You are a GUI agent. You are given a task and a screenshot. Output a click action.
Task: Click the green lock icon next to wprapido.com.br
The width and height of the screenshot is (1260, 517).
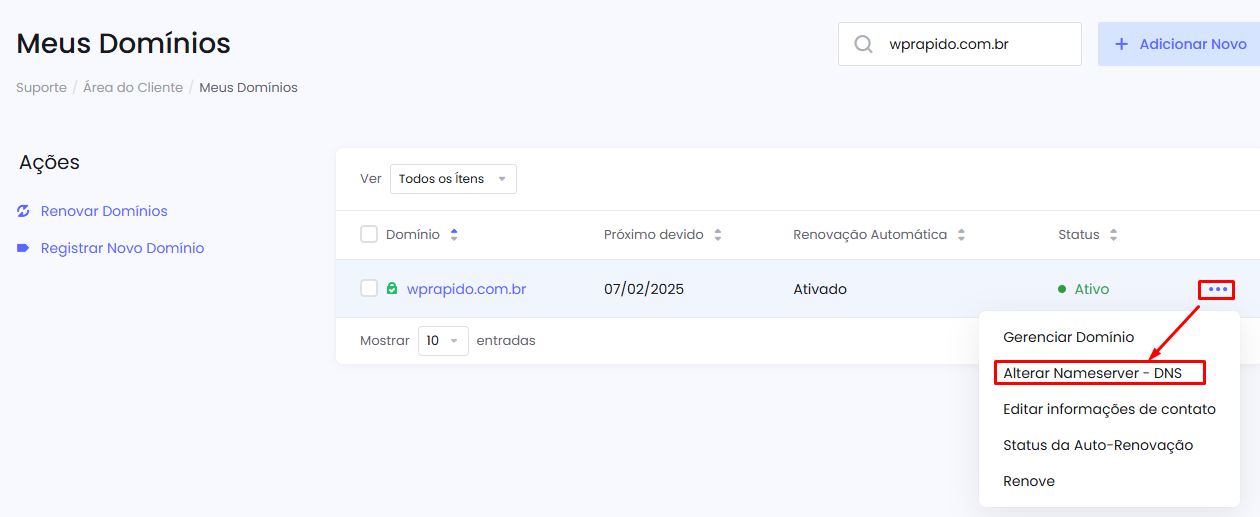click(392, 289)
